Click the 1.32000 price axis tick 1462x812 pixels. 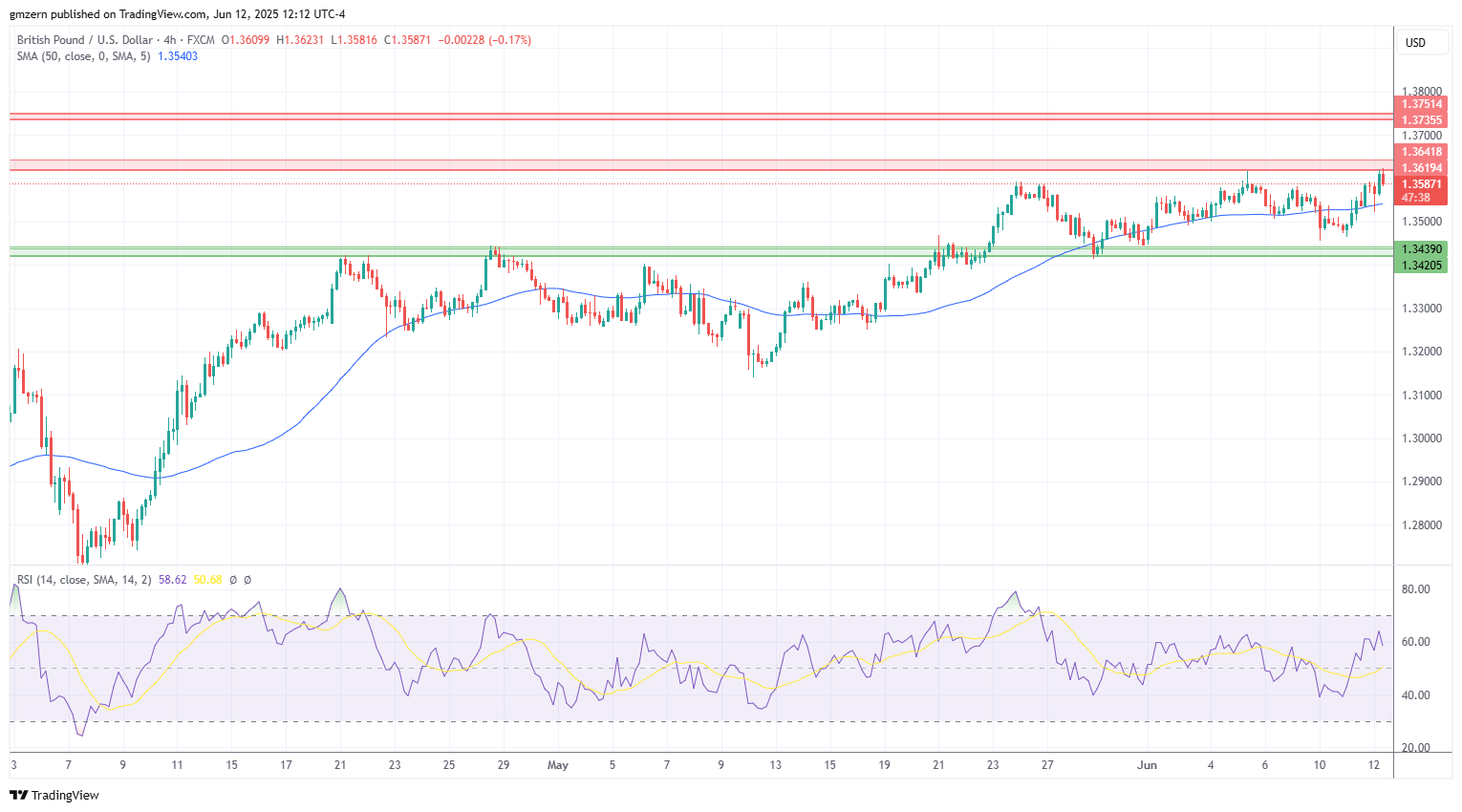coord(1422,352)
